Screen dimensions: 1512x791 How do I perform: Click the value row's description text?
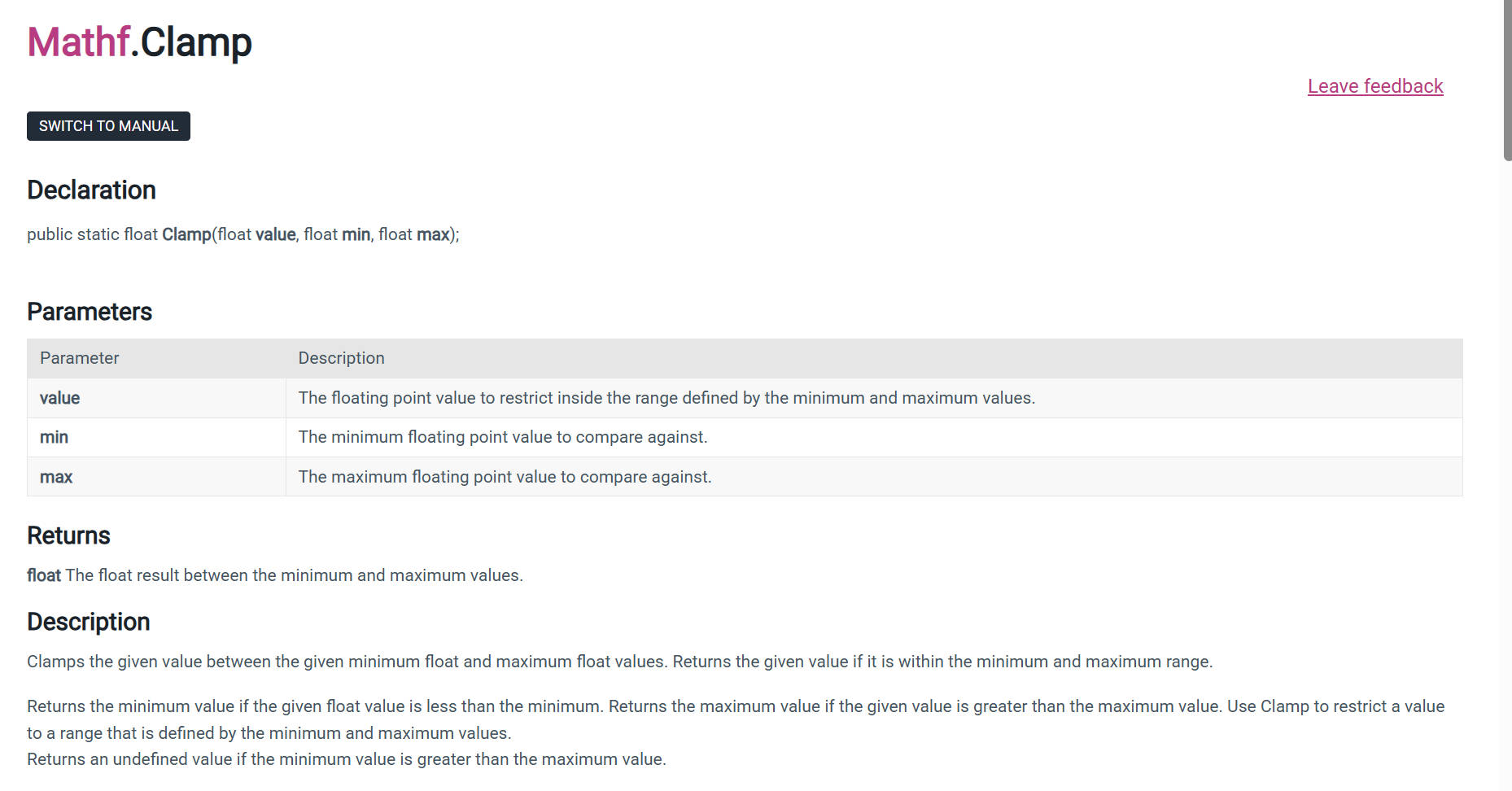[x=666, y=398]
